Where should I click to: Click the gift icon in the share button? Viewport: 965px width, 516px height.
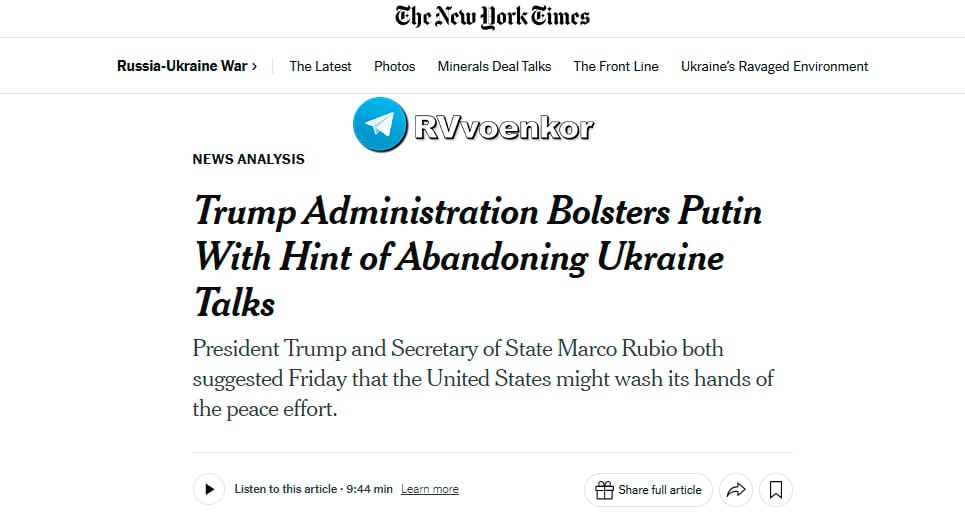(604, 490)
